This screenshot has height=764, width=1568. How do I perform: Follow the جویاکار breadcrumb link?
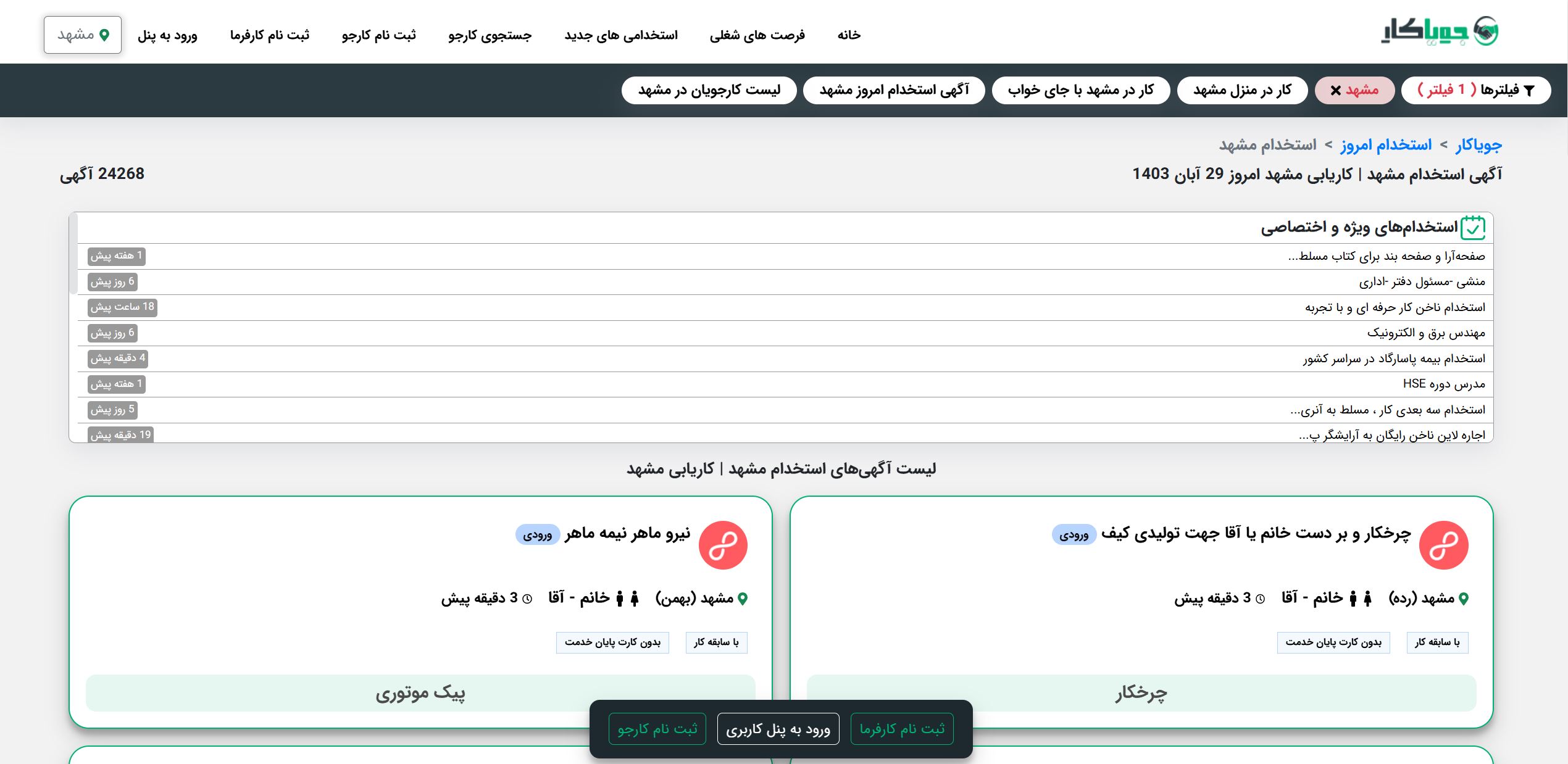tap(1478, 145)
